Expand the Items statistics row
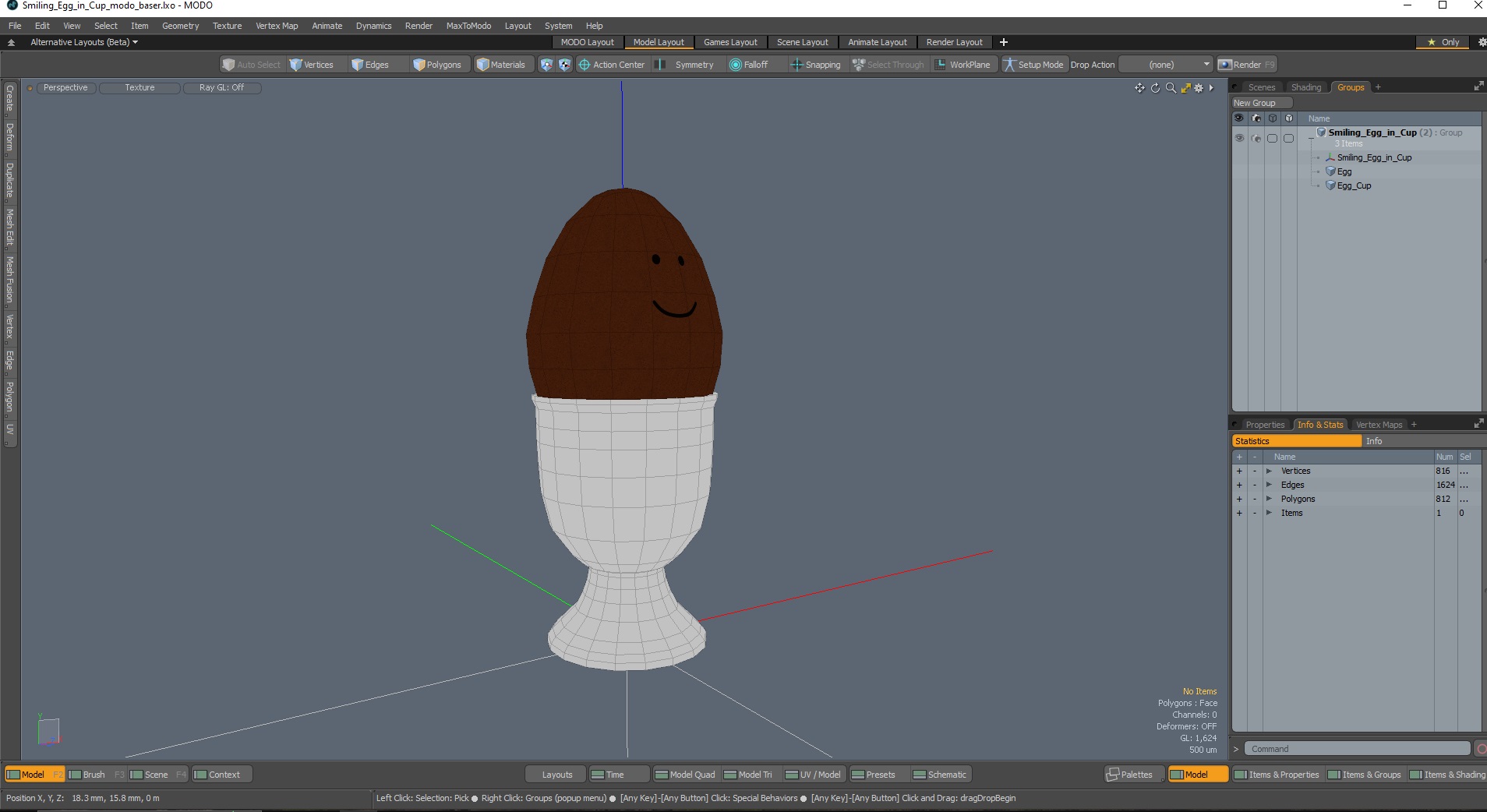Screen dimensions: 1487x812 pyautogui.click(x=1269, y=513)
